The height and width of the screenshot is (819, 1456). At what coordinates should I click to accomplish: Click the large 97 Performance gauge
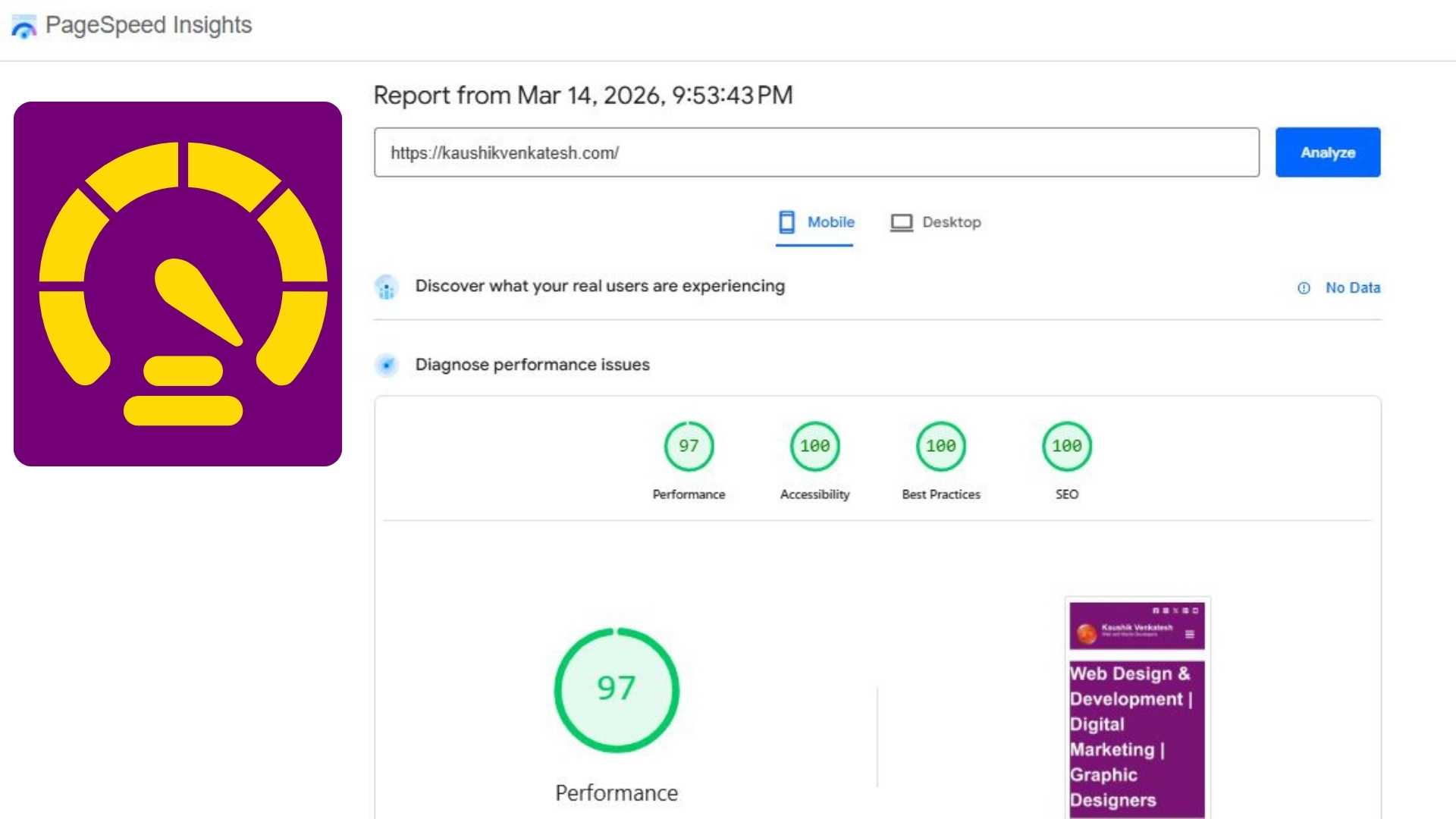pyautogui.click(x=617, y=689)
